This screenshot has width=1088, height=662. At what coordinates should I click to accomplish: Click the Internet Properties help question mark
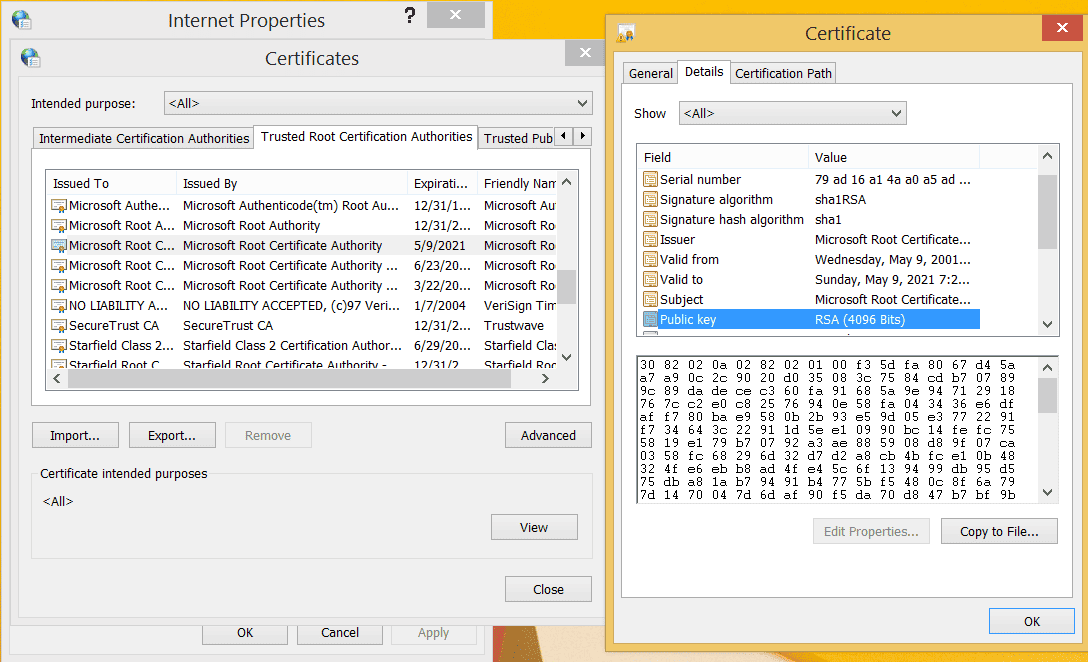(x=410, y=15)
